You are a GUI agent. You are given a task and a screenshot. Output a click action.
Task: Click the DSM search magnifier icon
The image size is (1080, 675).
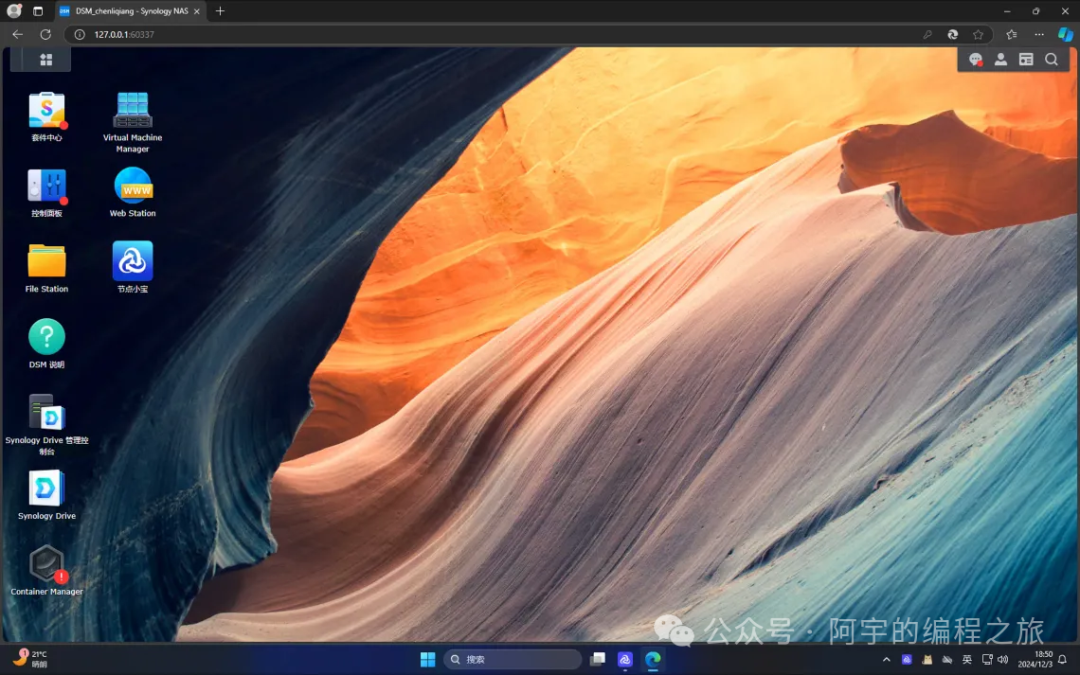tap(1051, 60)
